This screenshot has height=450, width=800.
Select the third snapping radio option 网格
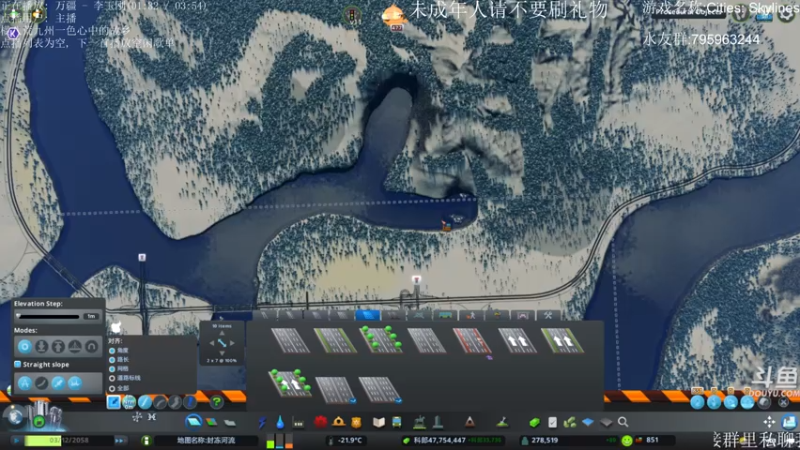click(x=112, y=369)
